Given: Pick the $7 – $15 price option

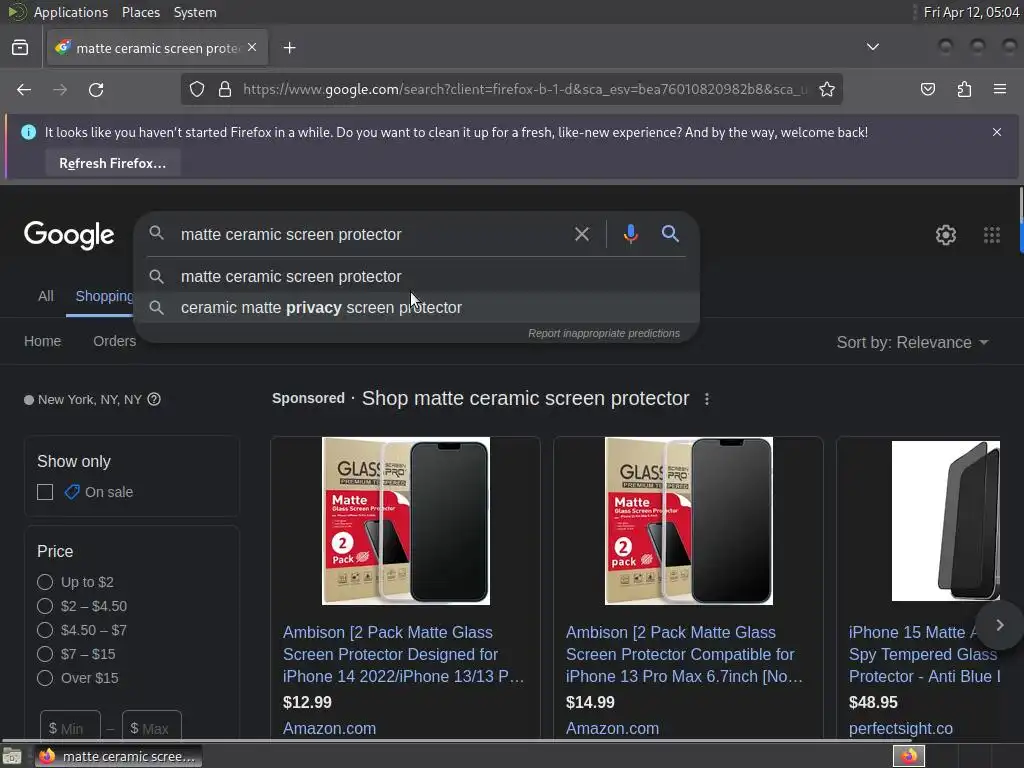Looking at the screenshot, I should [x=45, y=654].
